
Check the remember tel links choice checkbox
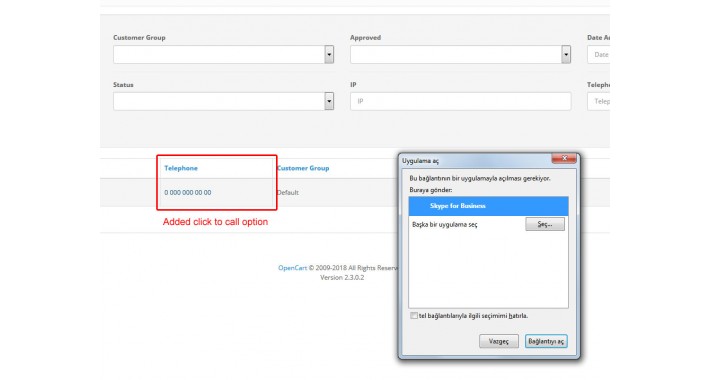[x=414, y=316]
